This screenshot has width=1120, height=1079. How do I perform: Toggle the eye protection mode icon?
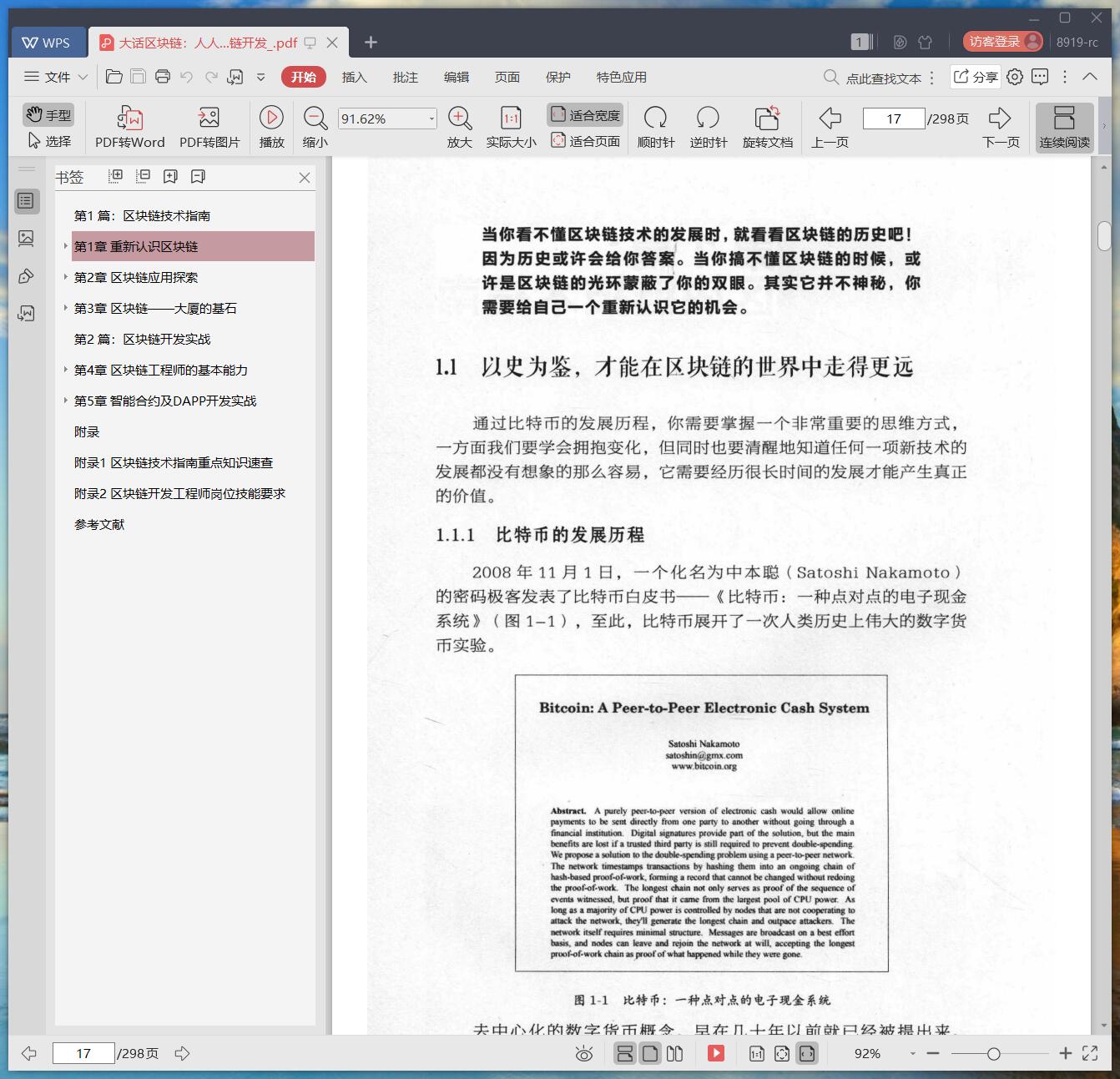[x=584, y=1054]
